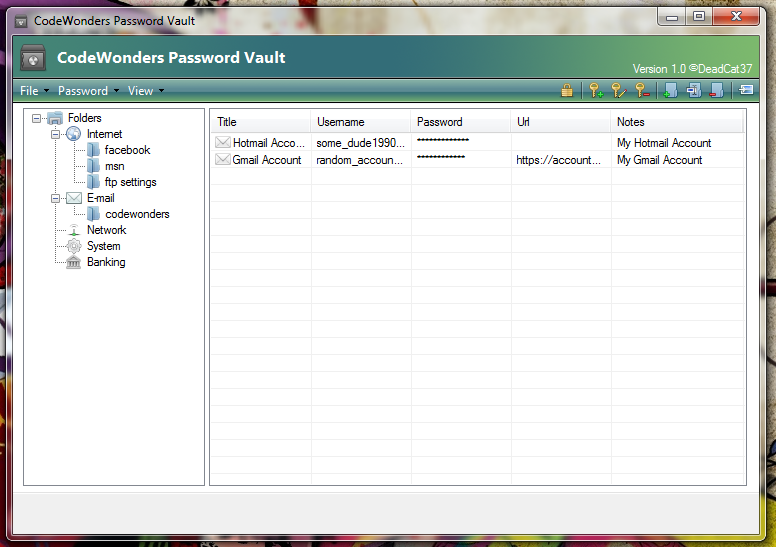Image resolution: width=776 pixels, height=547 pixels.
Task: Click the vault safe logo in header
Action: click(33, 58)
